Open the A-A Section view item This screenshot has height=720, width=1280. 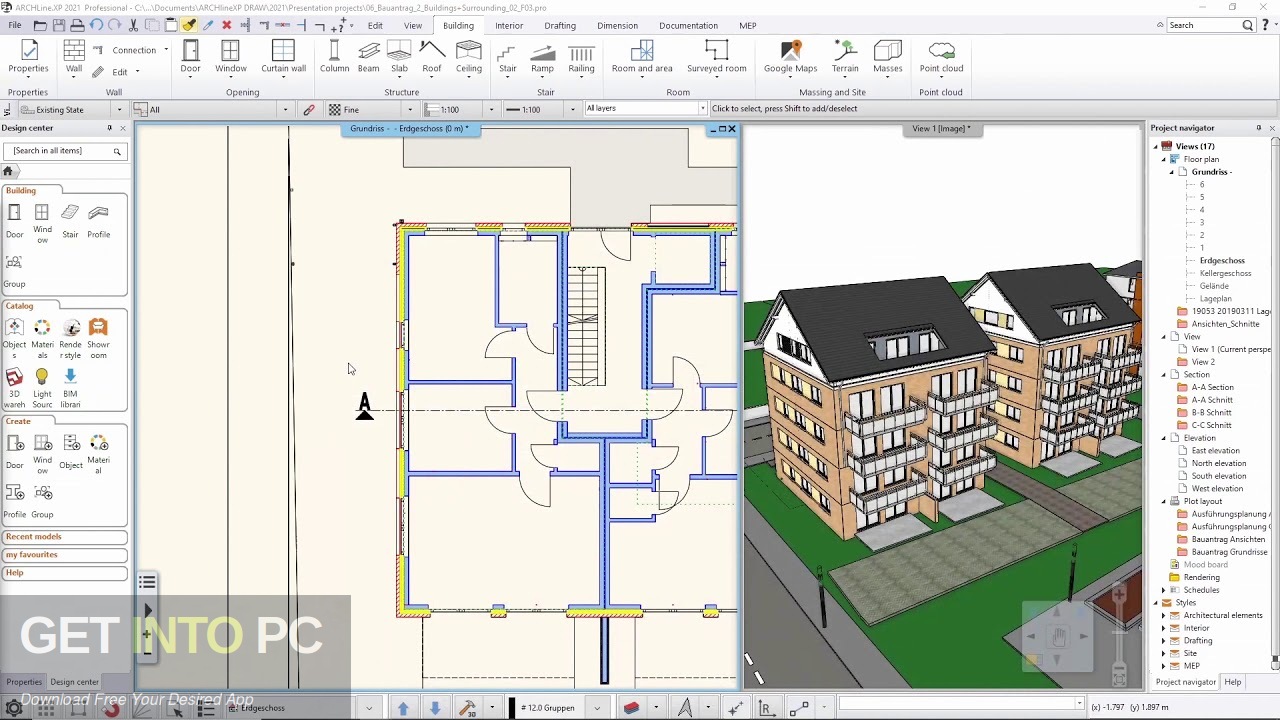point(1212,387)
